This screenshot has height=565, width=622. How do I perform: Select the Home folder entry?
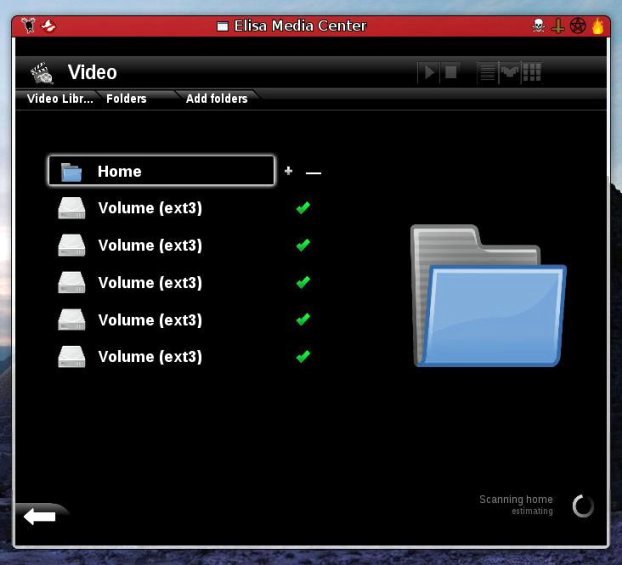coord(161,171)
